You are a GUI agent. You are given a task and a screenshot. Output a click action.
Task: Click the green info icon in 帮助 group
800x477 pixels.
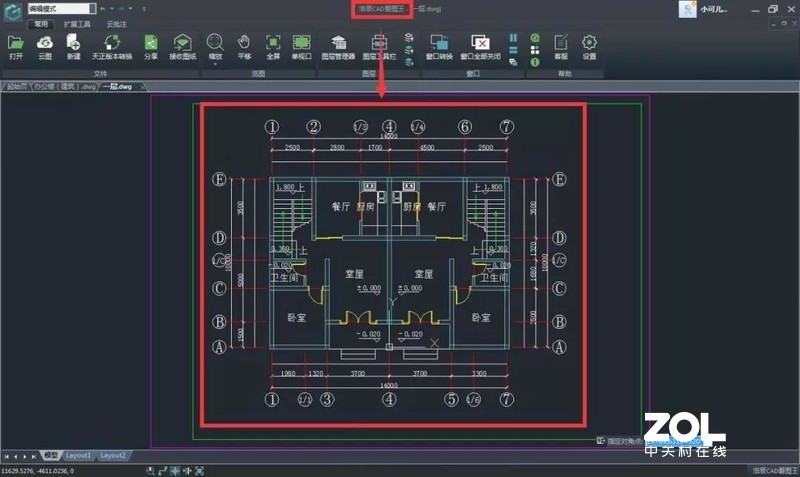point(535,62)
